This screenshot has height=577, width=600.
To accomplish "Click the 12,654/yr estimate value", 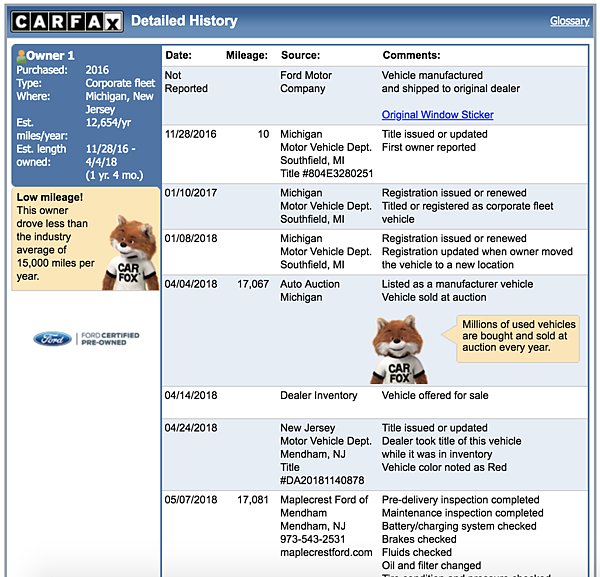I will click(x=108, y=122).
